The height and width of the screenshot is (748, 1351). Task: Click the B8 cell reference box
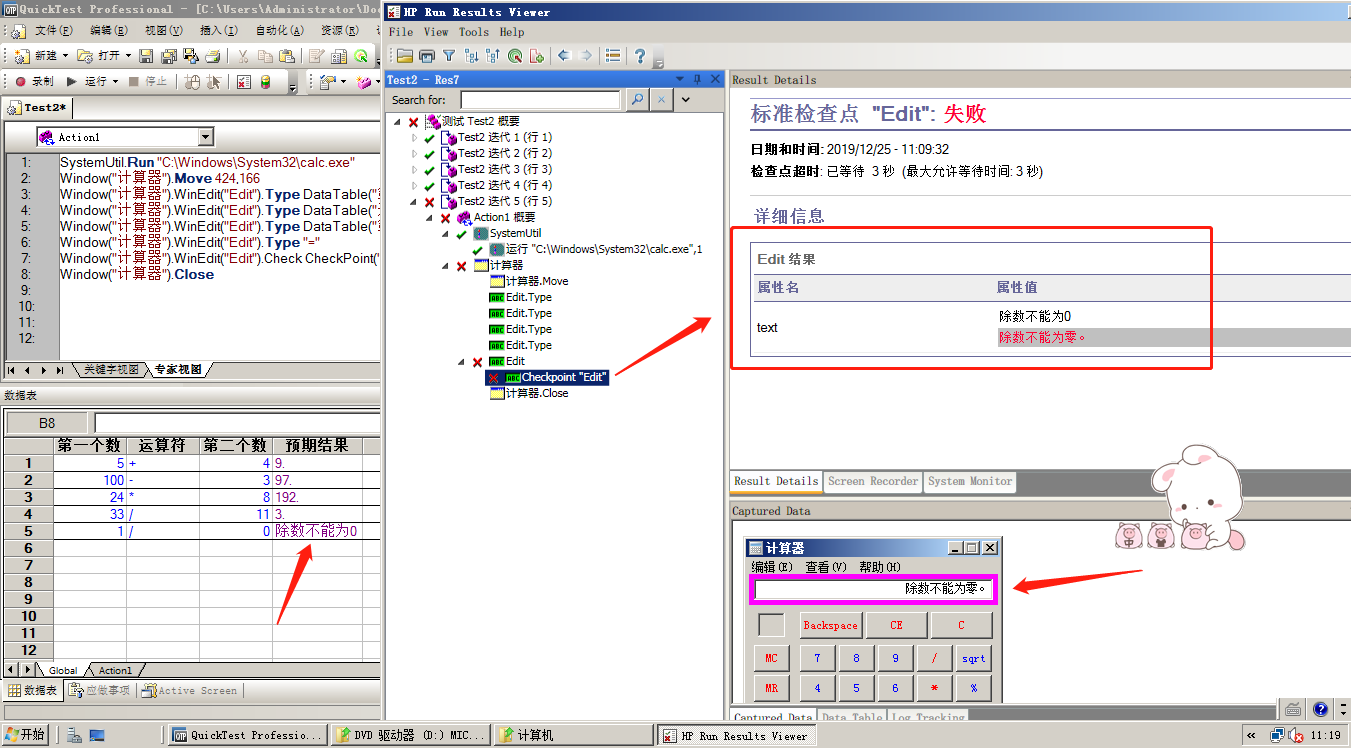(47, 423)
